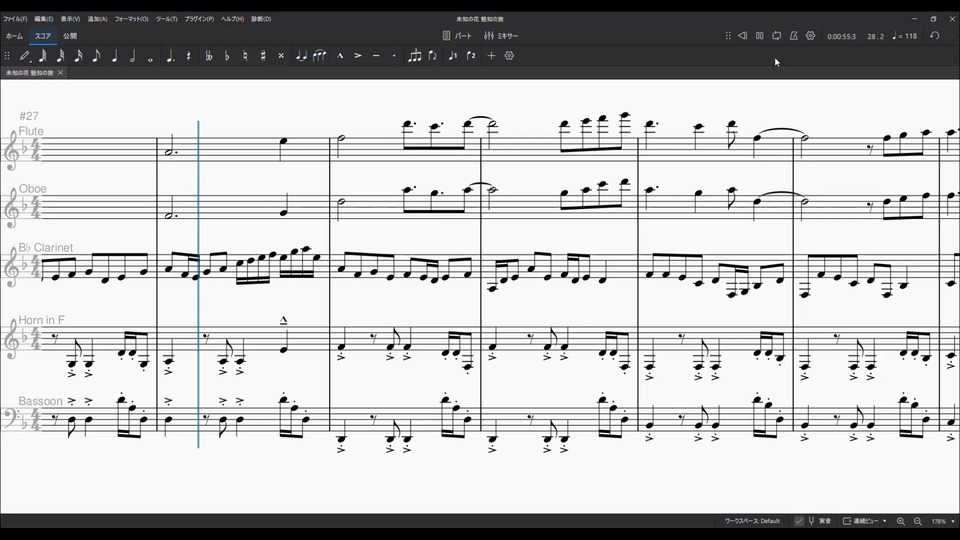Select the 32nd note duration

click(x=60, y=56)
